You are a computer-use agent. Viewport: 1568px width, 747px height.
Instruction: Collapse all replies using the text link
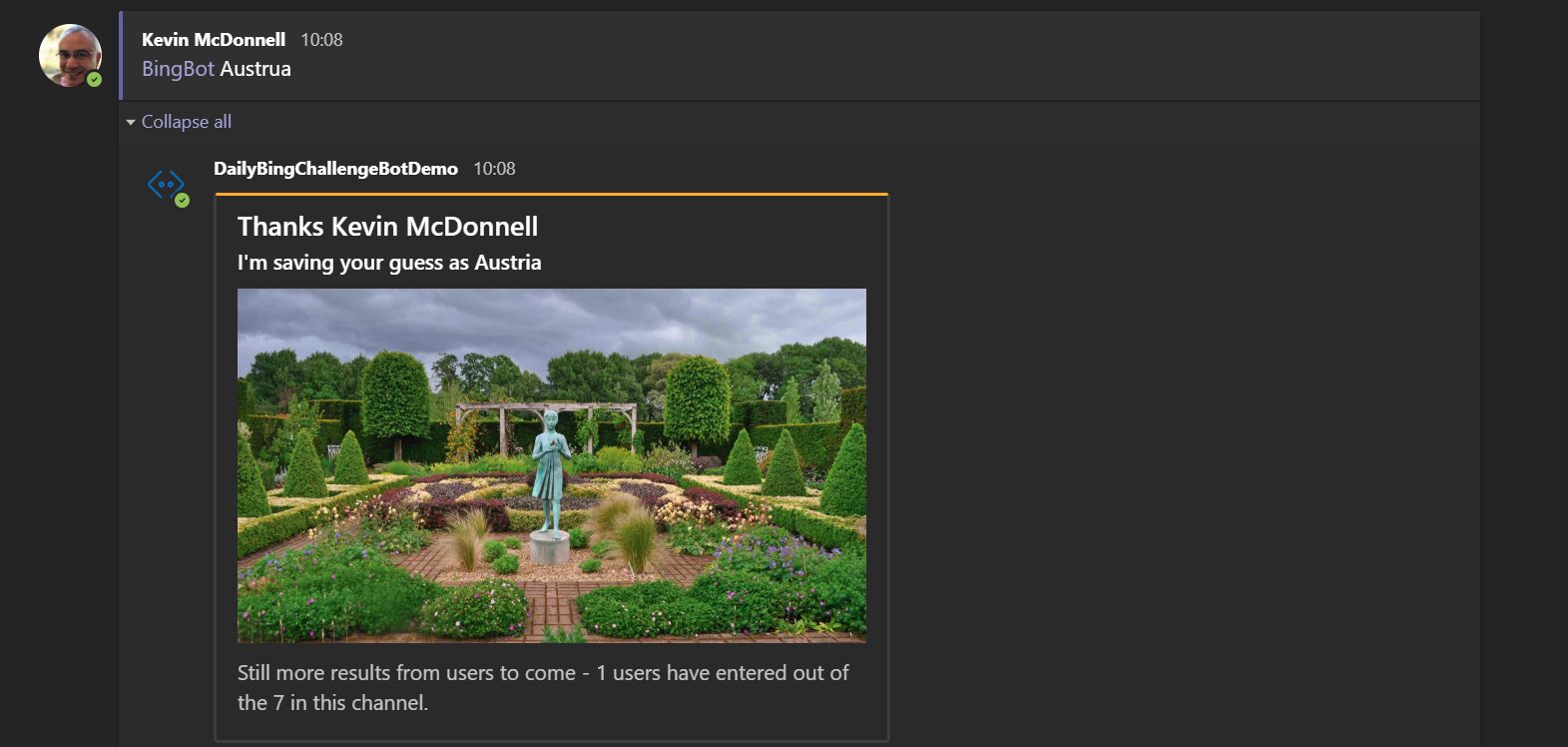pyautogui.click(x=187, y=122)
